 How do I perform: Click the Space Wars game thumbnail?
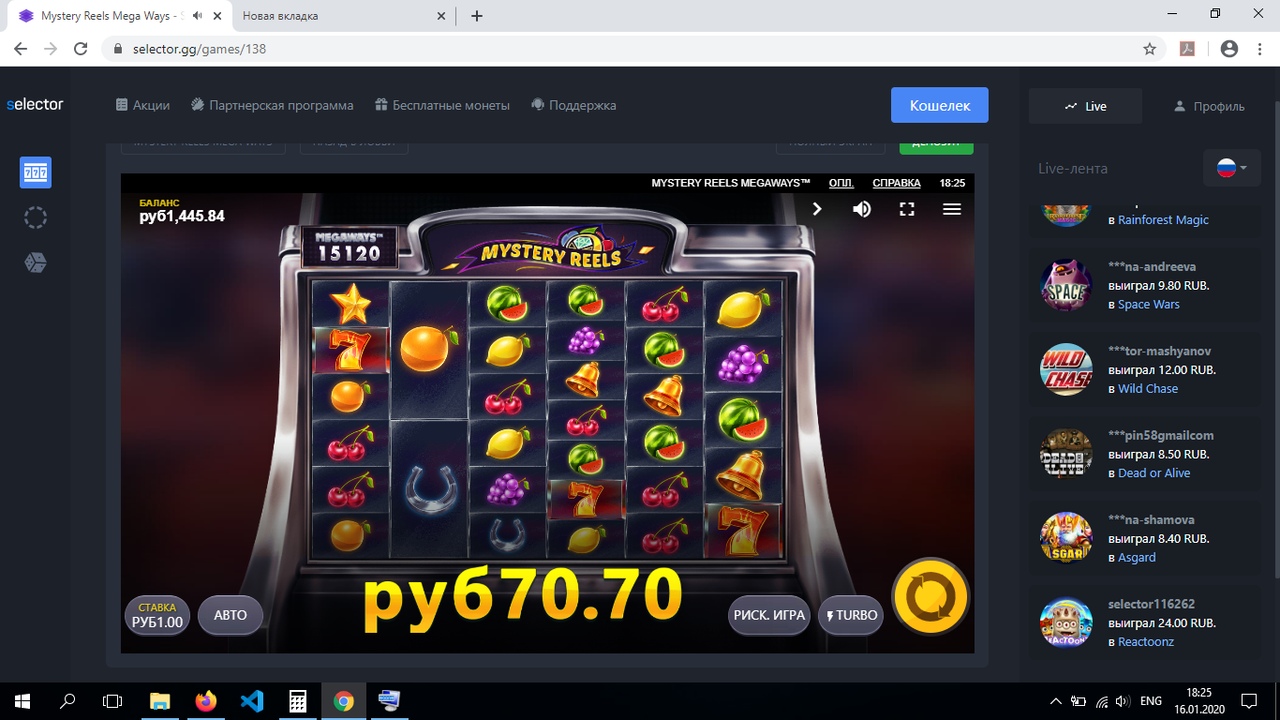click(x=1066, y=285)
